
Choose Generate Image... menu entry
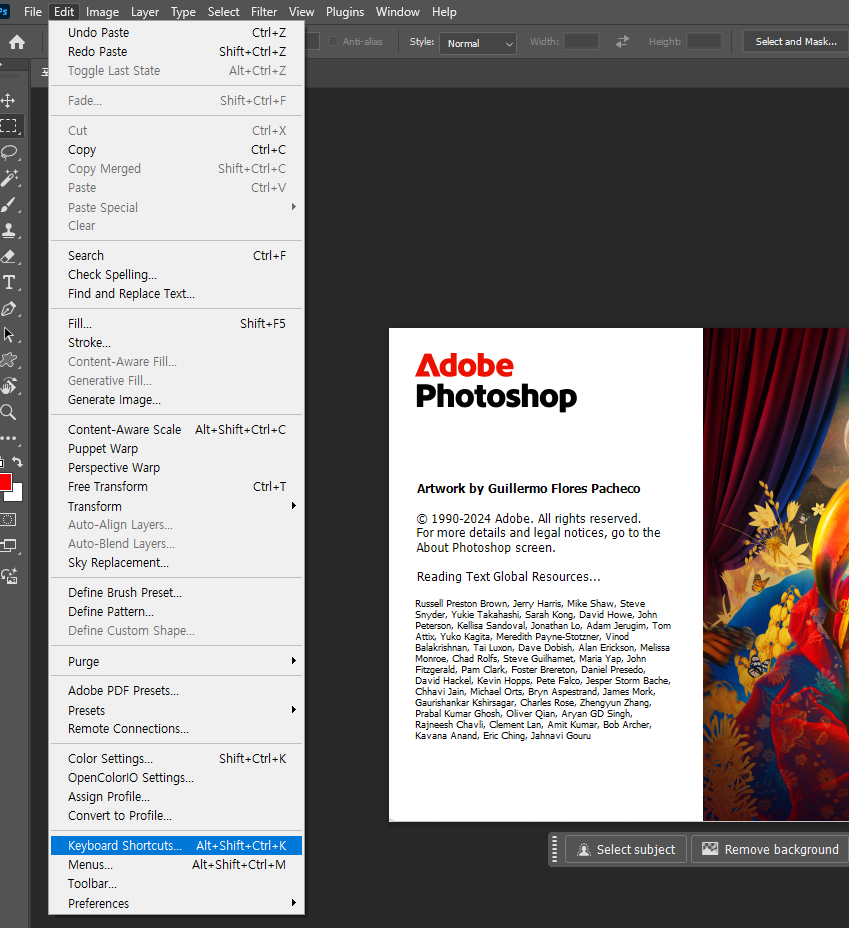tap(176, 399)
